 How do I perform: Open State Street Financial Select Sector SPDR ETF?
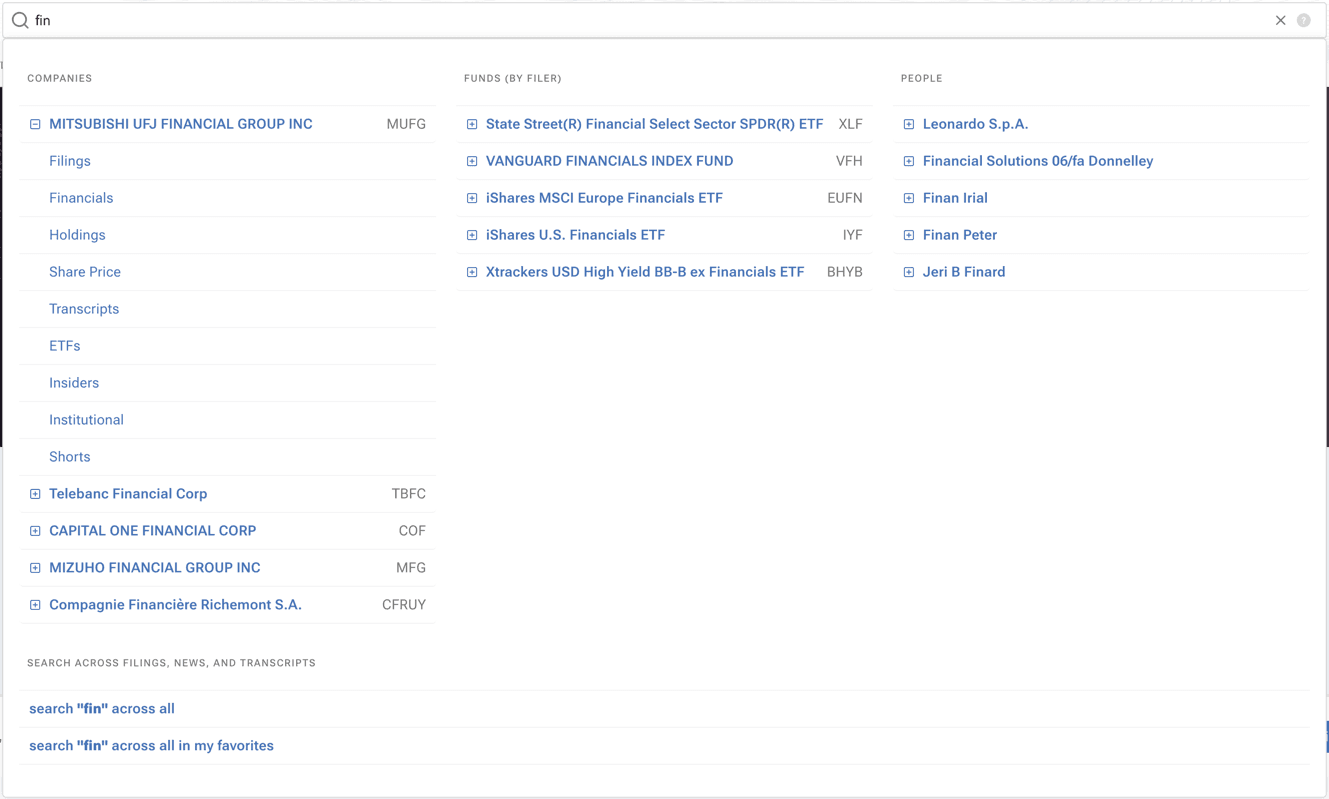[654, 124]
